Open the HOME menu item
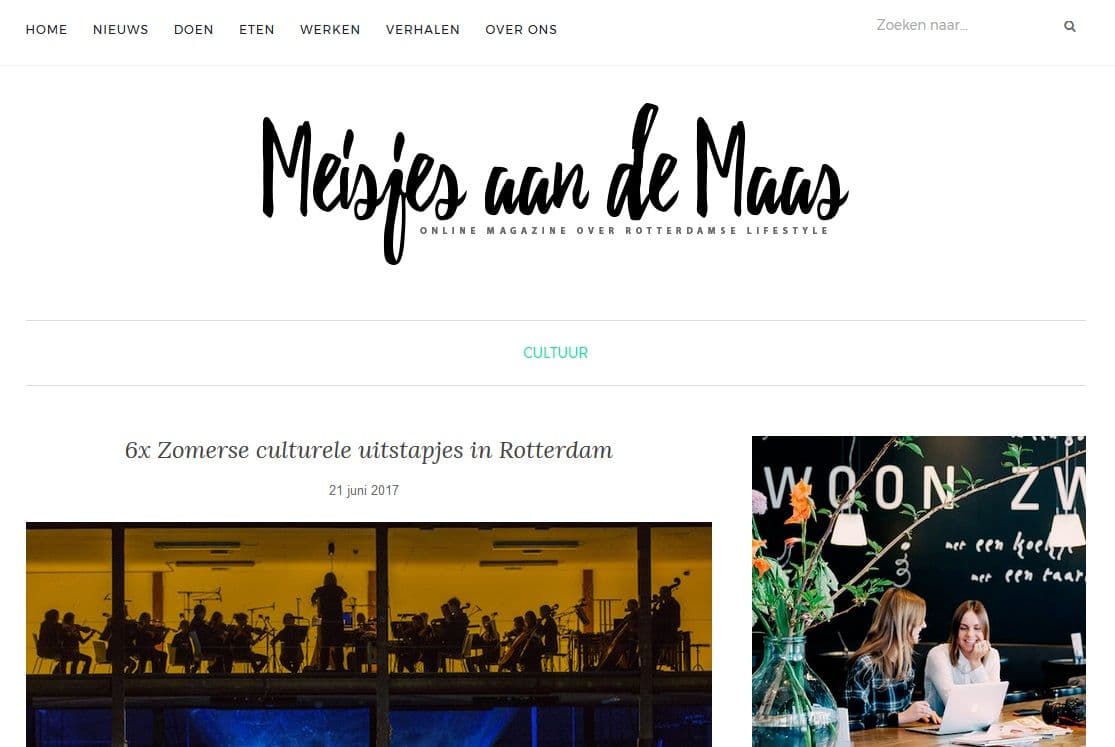The height and width of the screenshot is (747, 1115). click(x=46, y=30)
